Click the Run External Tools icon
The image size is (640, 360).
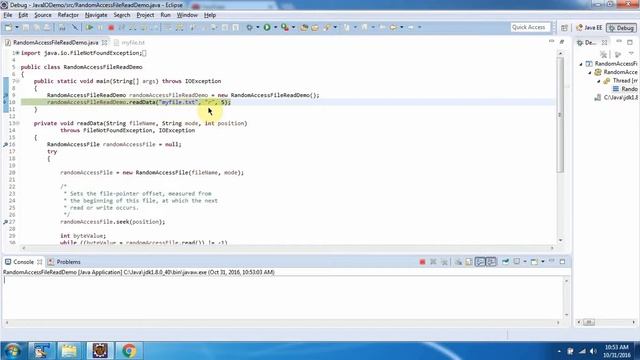click(285, 27)
